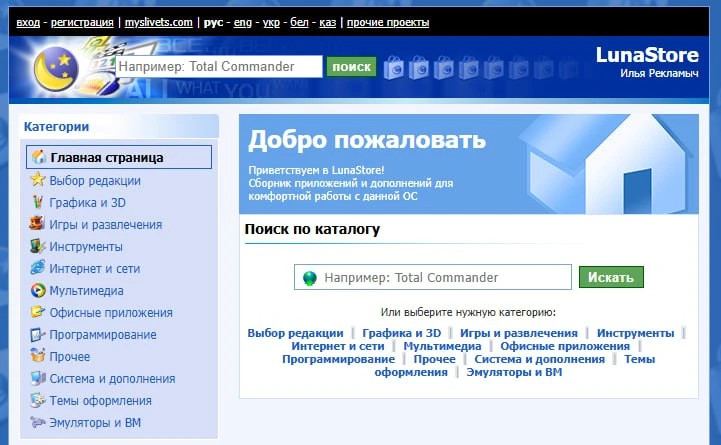Open Игры и развлечения in sidebar categories
Viewport: 721px width, 445px height.
(106, 225)
